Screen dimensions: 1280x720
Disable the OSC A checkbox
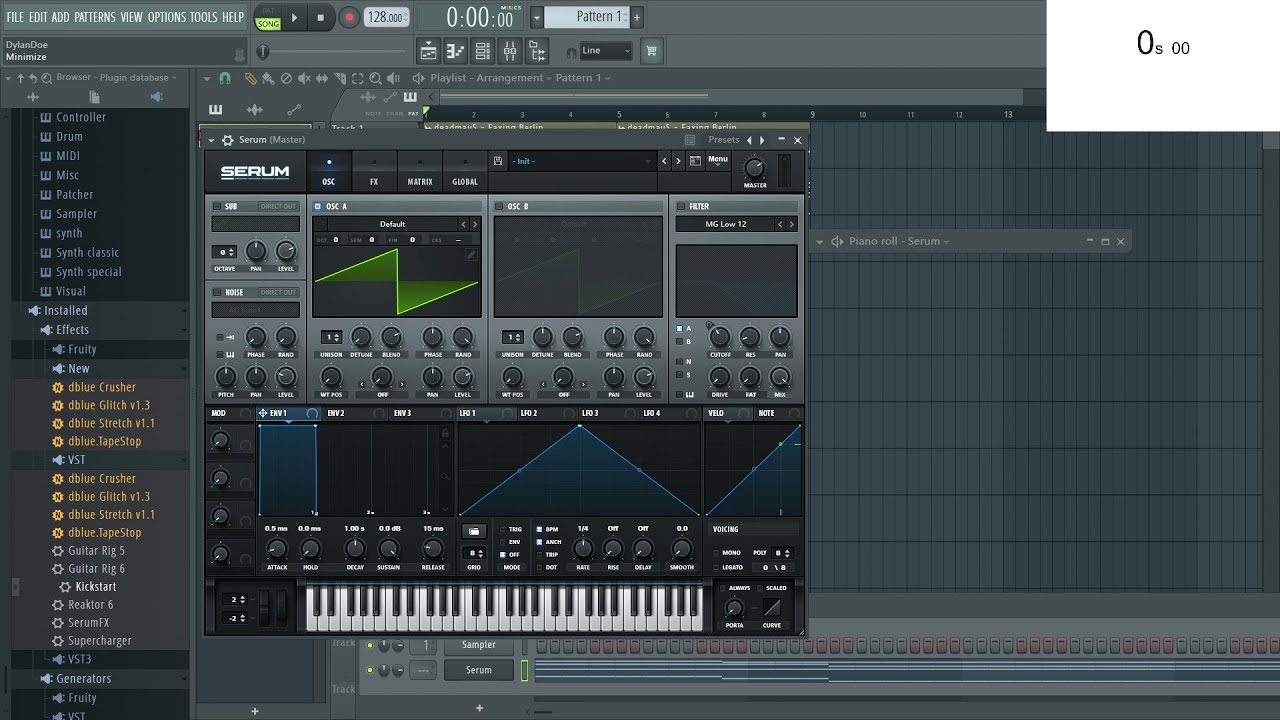tap(318, 207)
